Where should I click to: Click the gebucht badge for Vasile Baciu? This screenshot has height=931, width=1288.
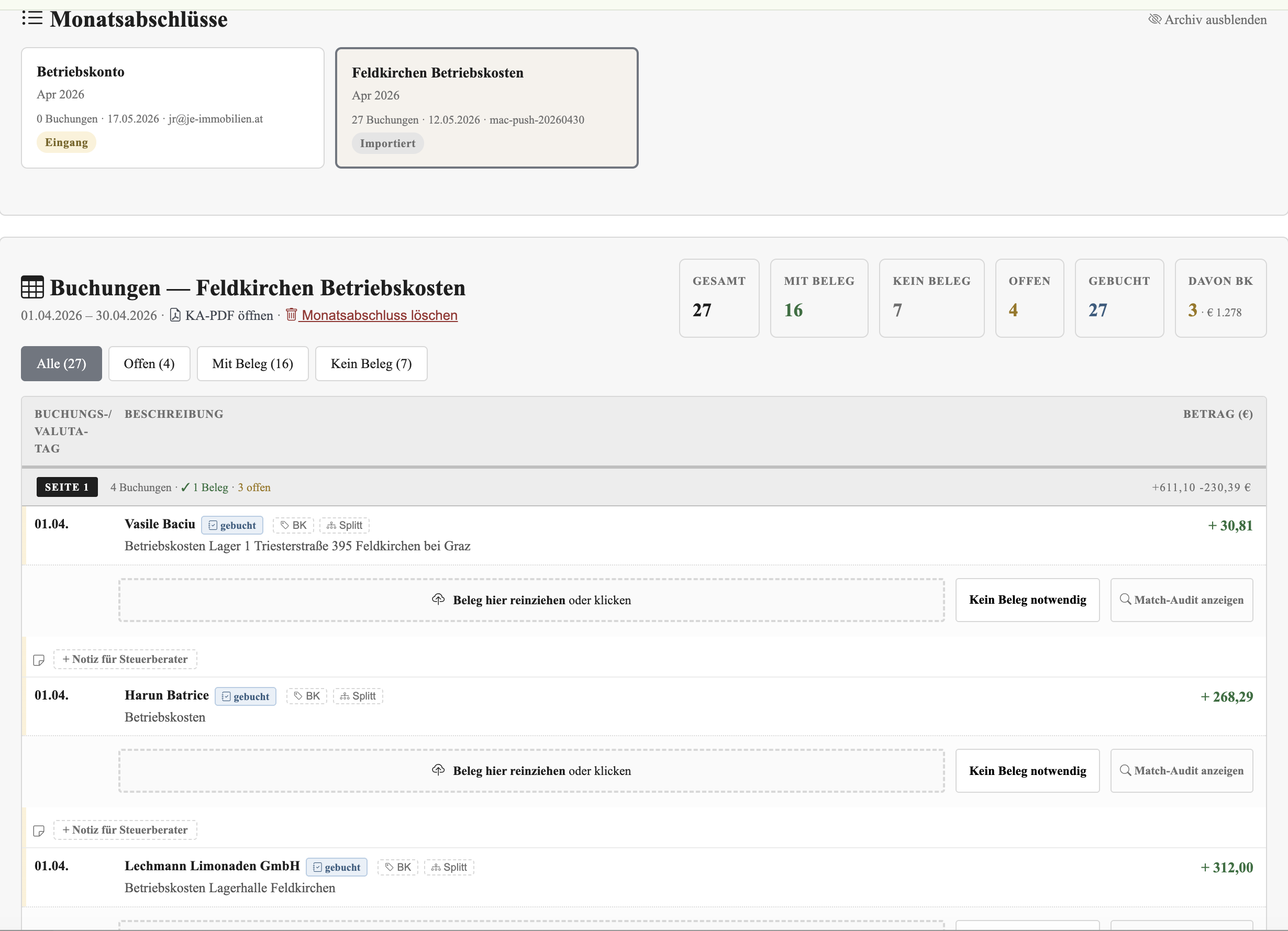click(232, 525)
